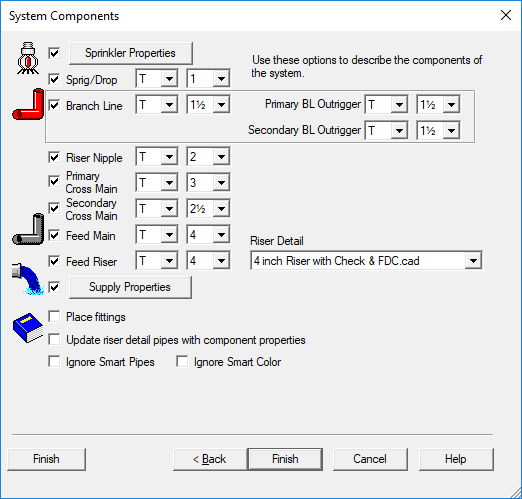The height and width of the screenshot is (499, 522).
Task: Click the window resize grip corner
Action: tap(515, 492)
